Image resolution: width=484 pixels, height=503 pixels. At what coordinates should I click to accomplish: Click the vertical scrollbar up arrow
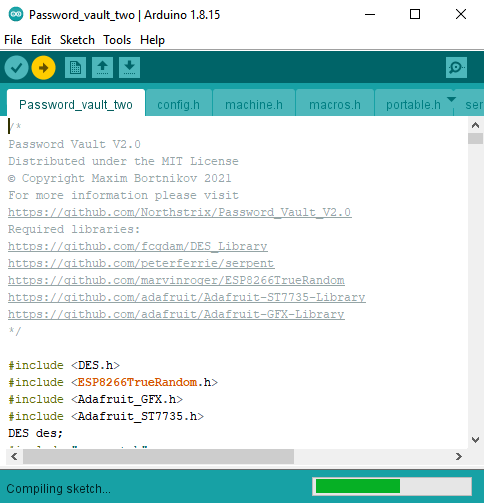[x=475, y=125]
